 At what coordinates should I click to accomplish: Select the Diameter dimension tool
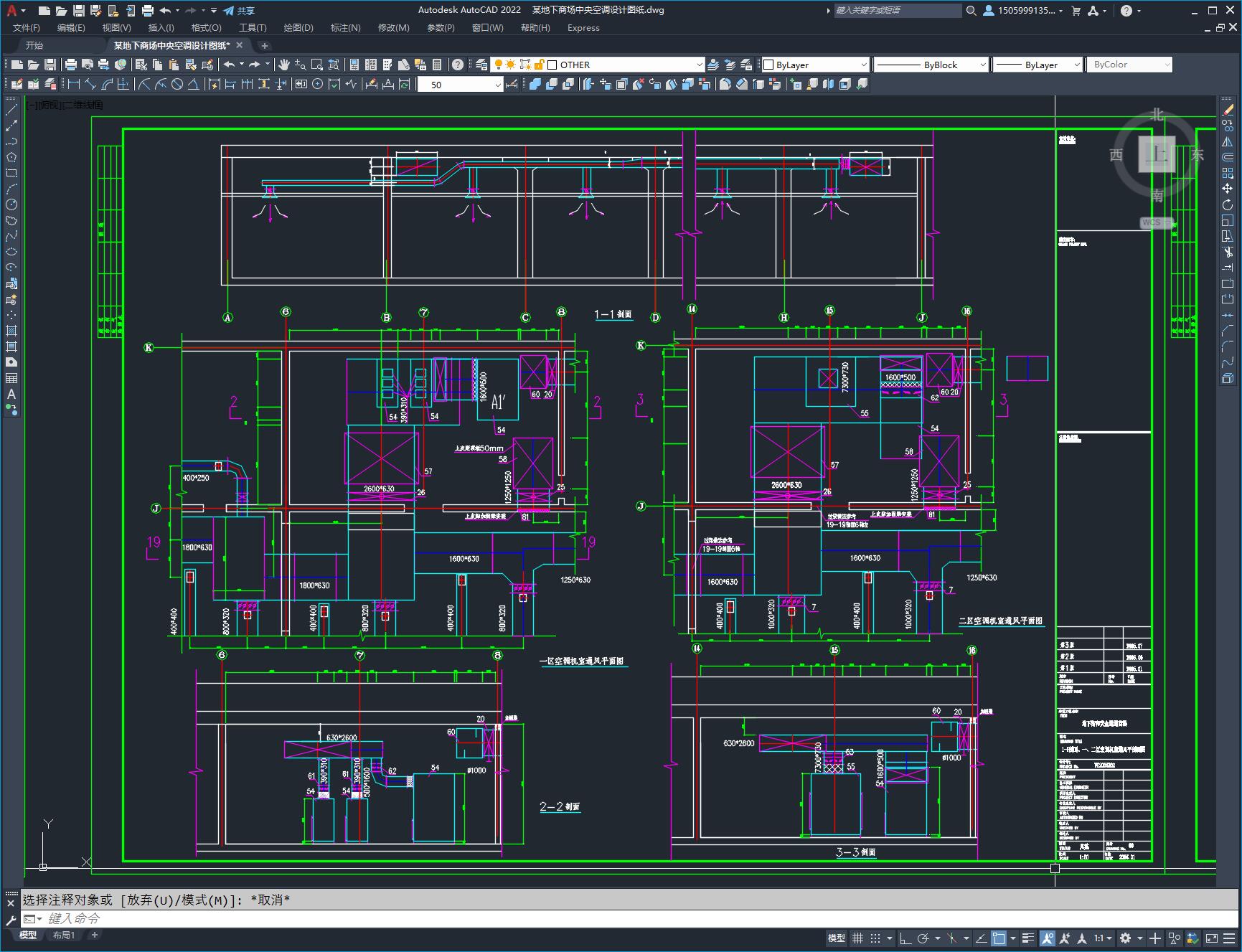pyautogui.click(x=177, y=84)
